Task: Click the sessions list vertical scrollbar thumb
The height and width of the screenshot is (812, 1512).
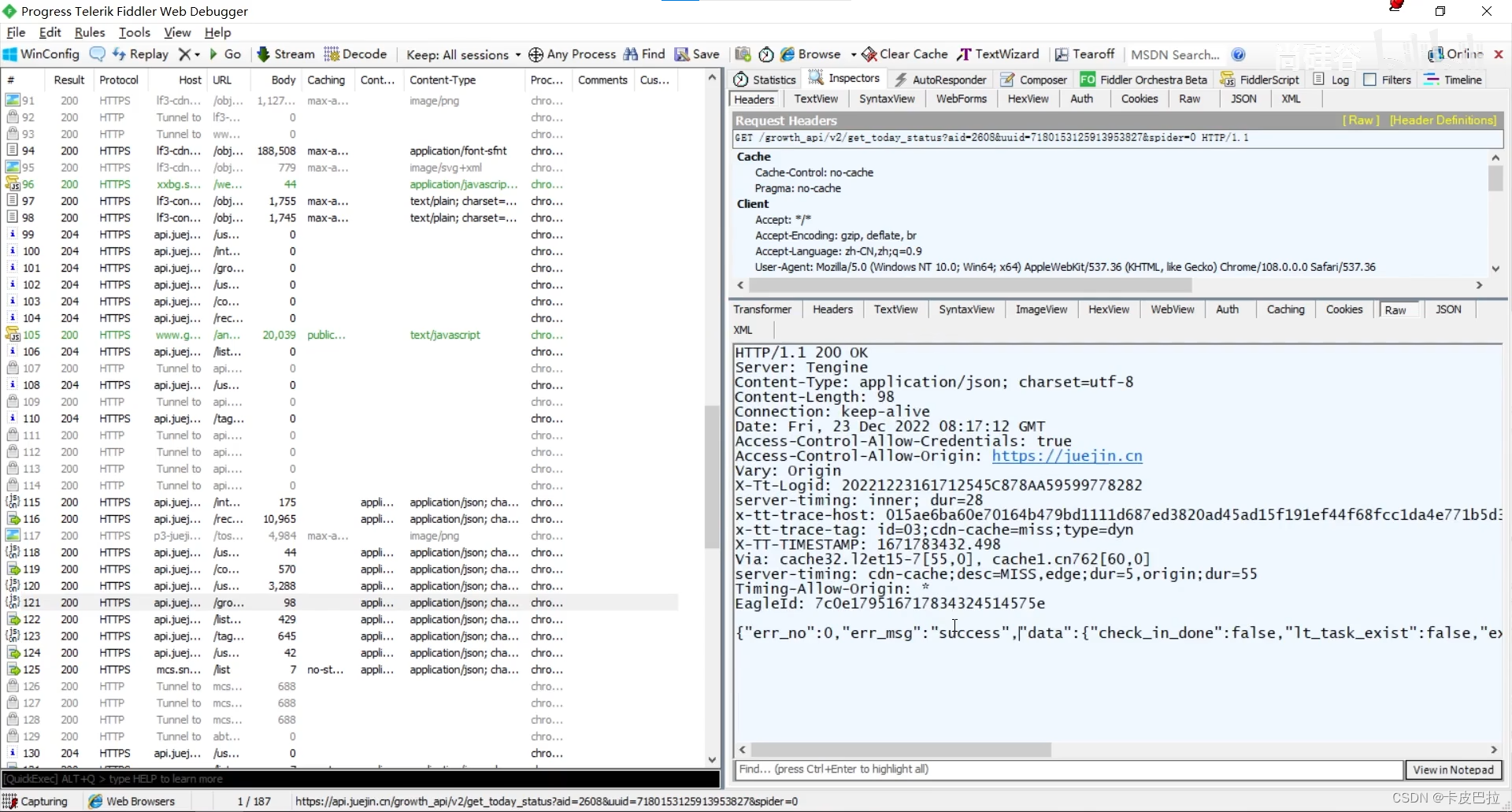Action: [712, 477]
